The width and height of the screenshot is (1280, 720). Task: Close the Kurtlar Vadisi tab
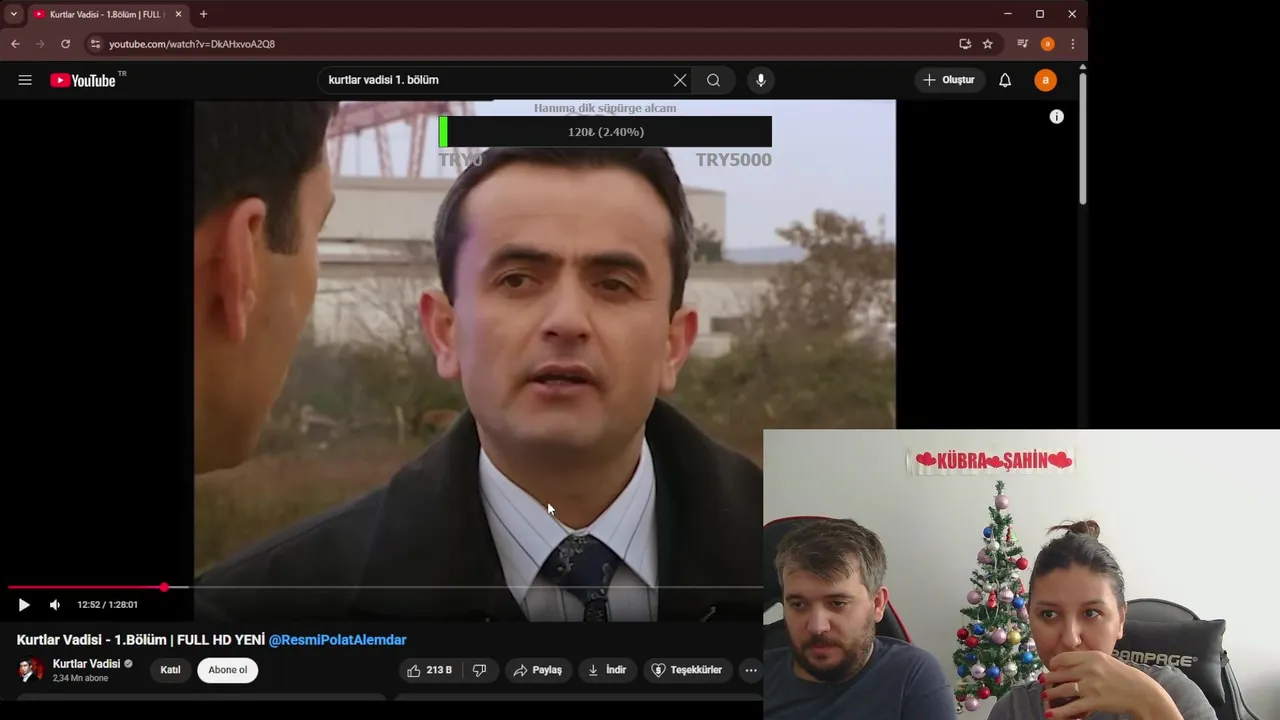coord(178,14)
